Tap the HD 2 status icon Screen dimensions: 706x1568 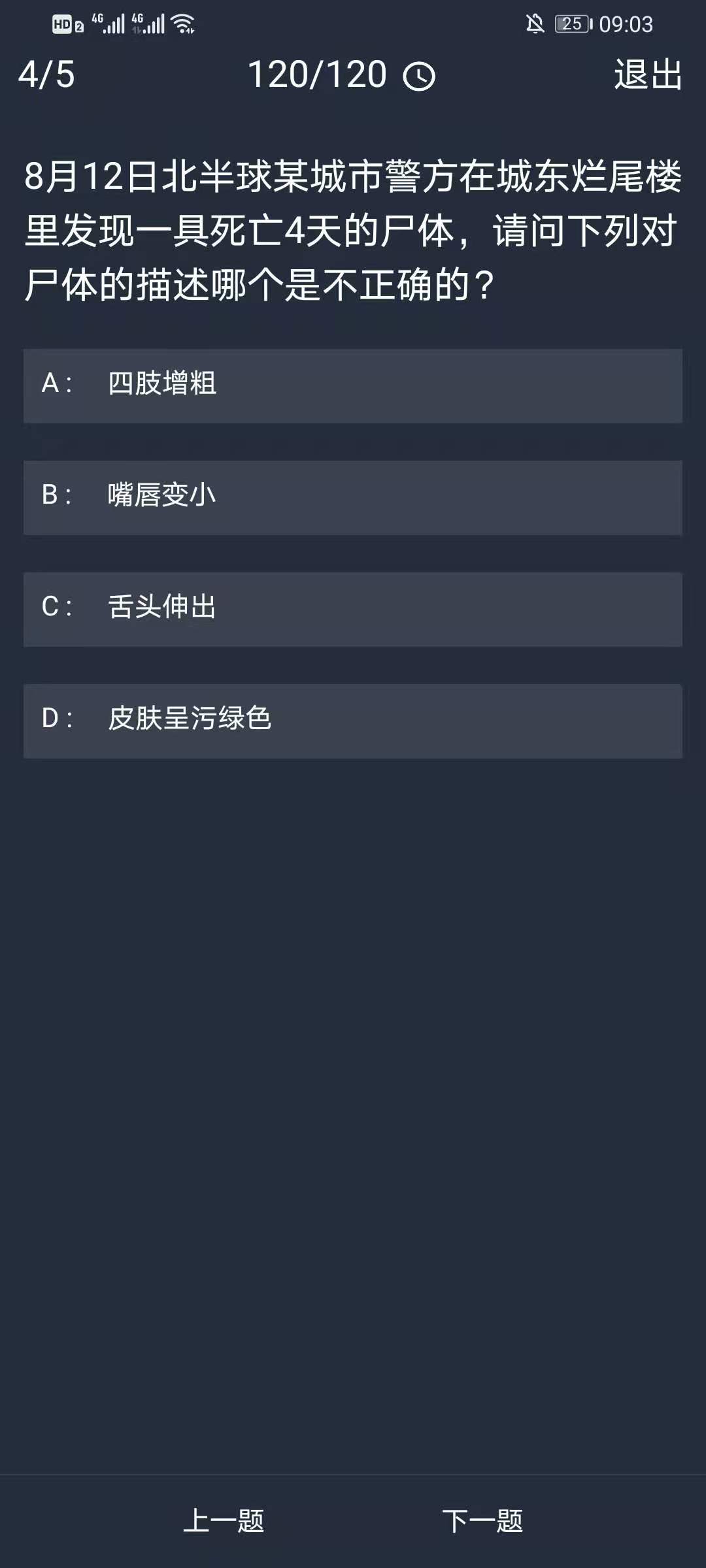coord(68,25)
